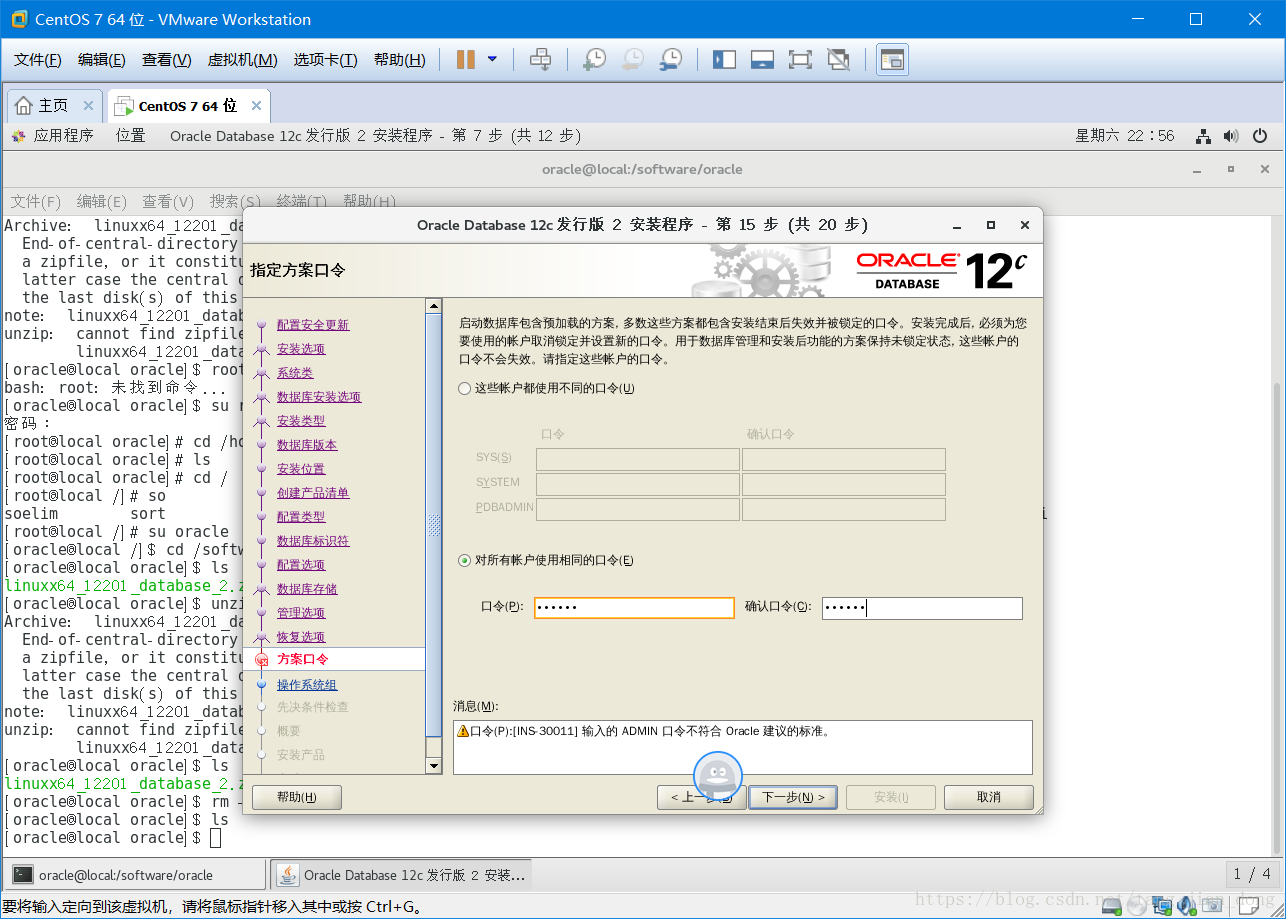Open the GNOME 位置 menu

[130, 135]
